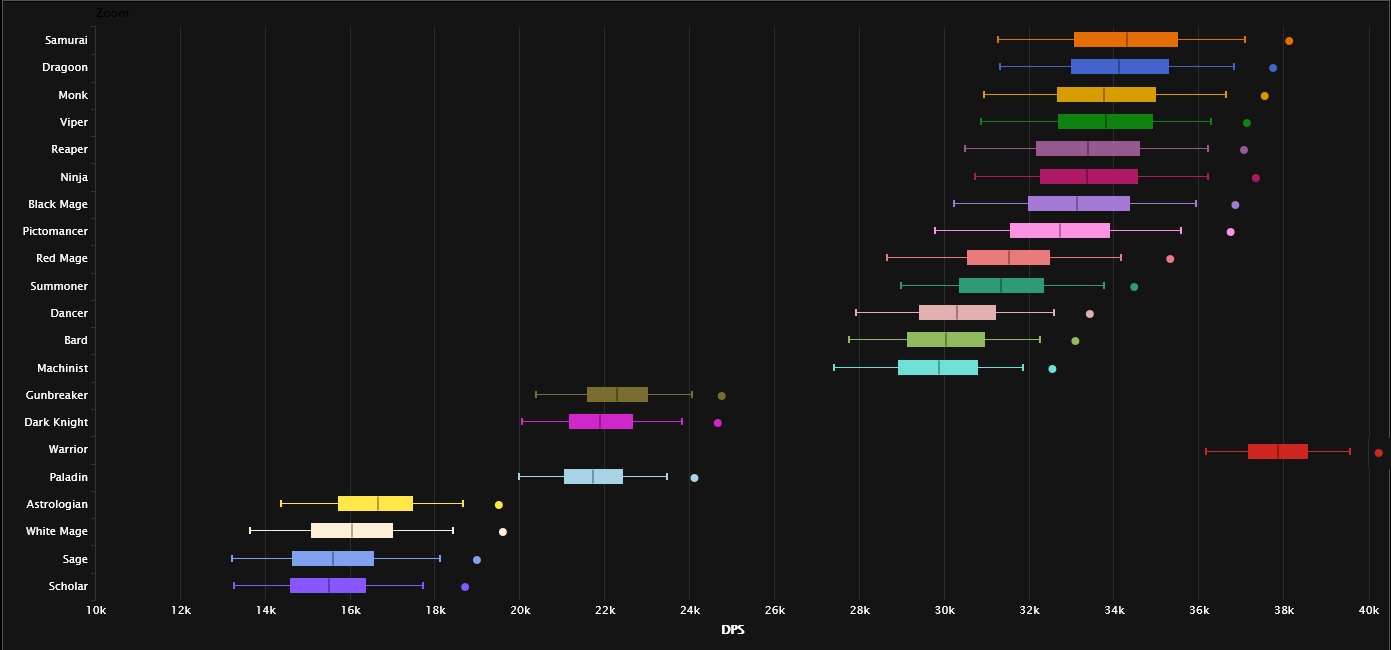Image resolution: width=1391 pixels, height=650 pixels.
Task: Click the DPS axis title
Action: 733,630
